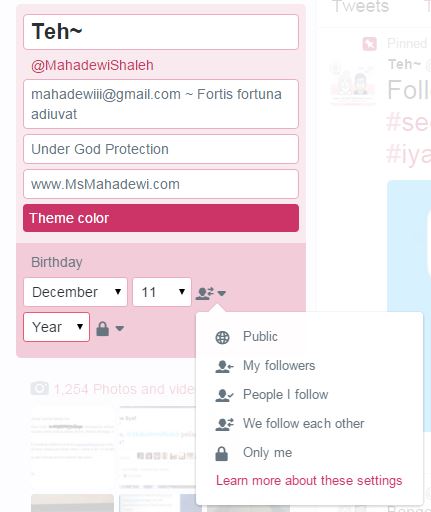Click the lock icon beside Only me
Screen dimensions: 431x512
[x=222, y=453]
